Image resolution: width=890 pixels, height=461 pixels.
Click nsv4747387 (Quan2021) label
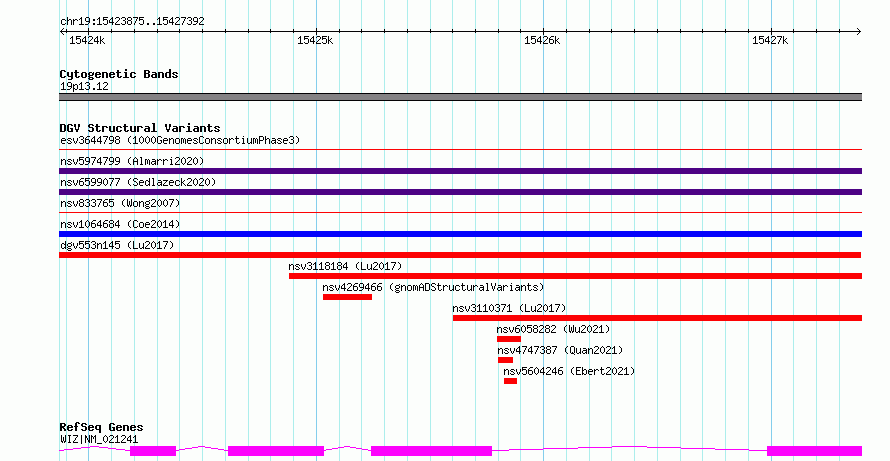(x=560, y=350)
